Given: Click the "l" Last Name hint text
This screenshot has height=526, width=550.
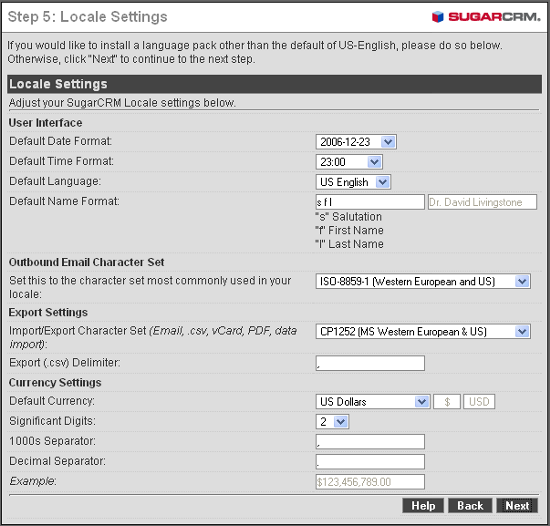Looking at the screenshot, I should coord(349,244).
